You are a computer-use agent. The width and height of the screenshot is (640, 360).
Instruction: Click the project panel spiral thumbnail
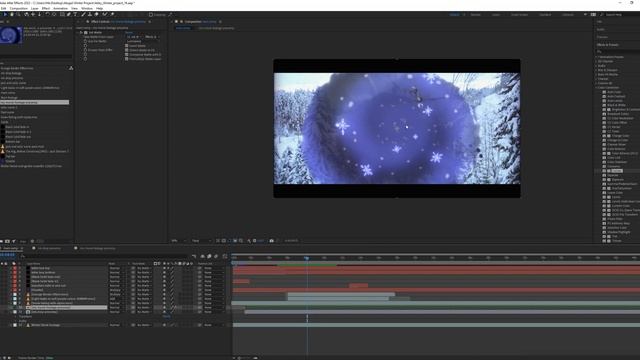coord(11,35)
